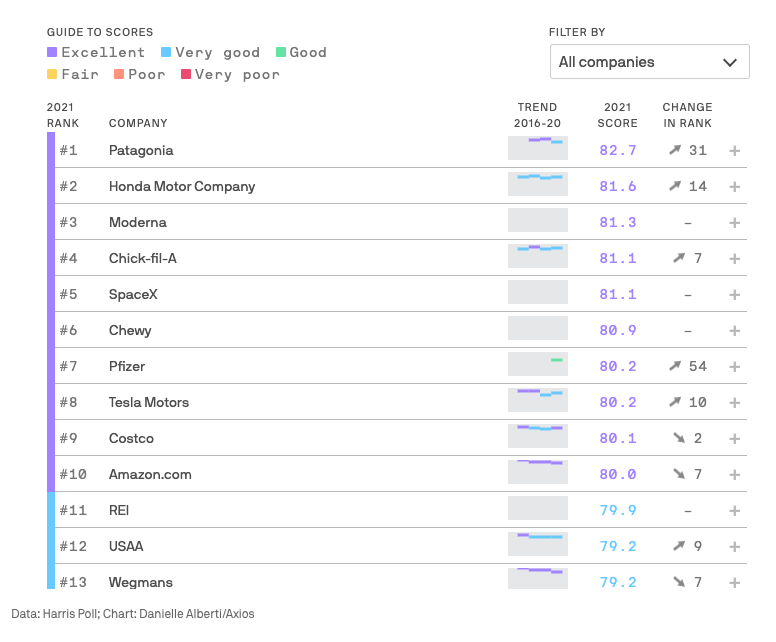Click the Costco trend sparkline
This screenshot has width=776, height=642.
[538, 436]
